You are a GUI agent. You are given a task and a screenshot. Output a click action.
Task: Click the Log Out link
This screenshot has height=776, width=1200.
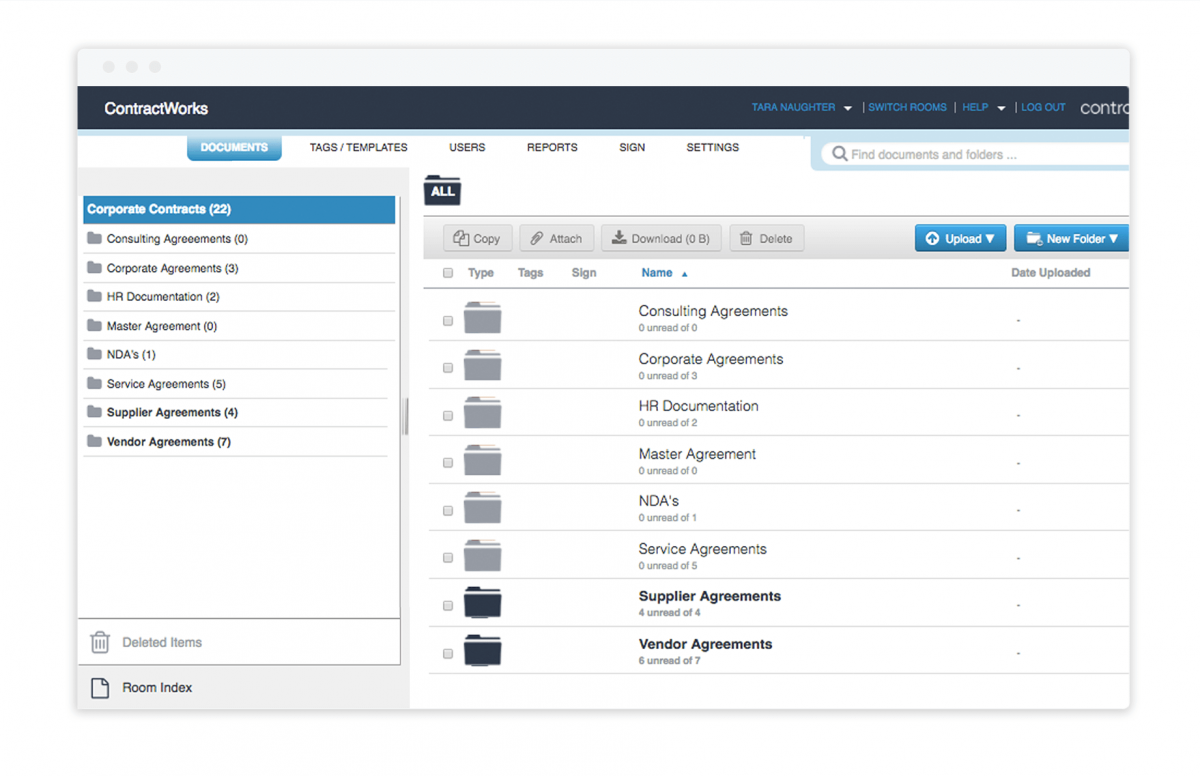[1043, 108]
